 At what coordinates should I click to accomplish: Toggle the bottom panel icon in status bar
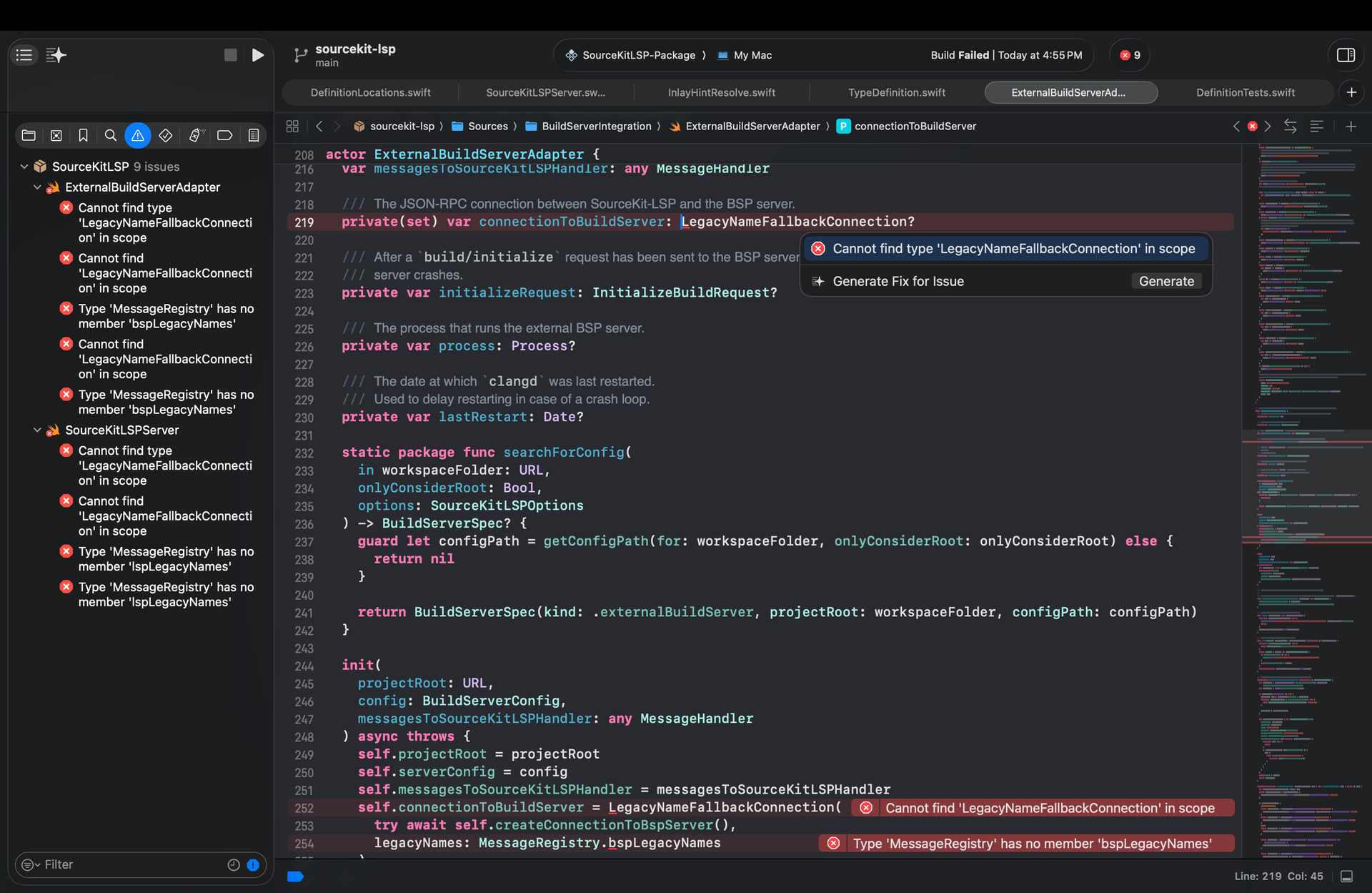1347,876
